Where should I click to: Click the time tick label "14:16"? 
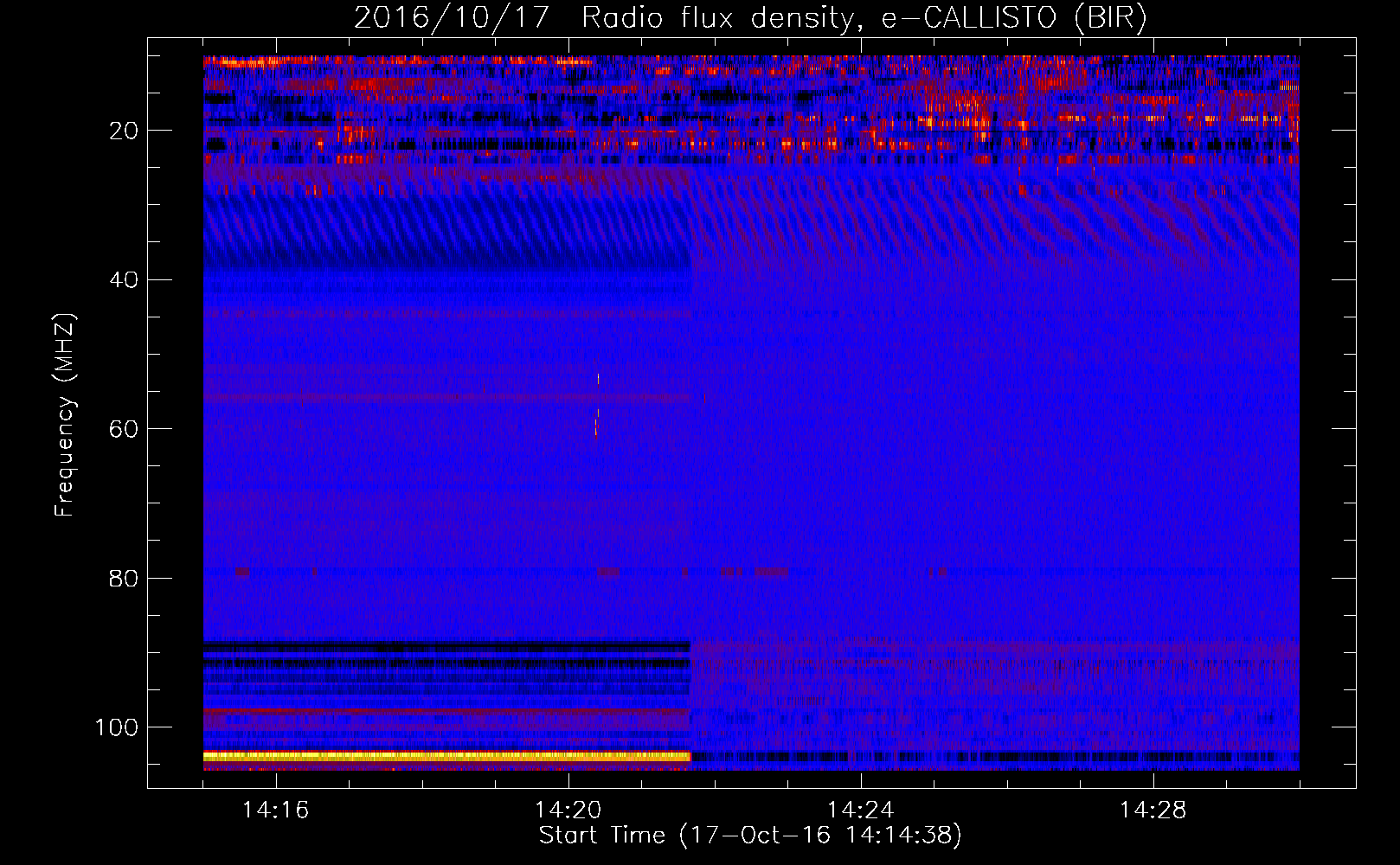coord(275,811)
